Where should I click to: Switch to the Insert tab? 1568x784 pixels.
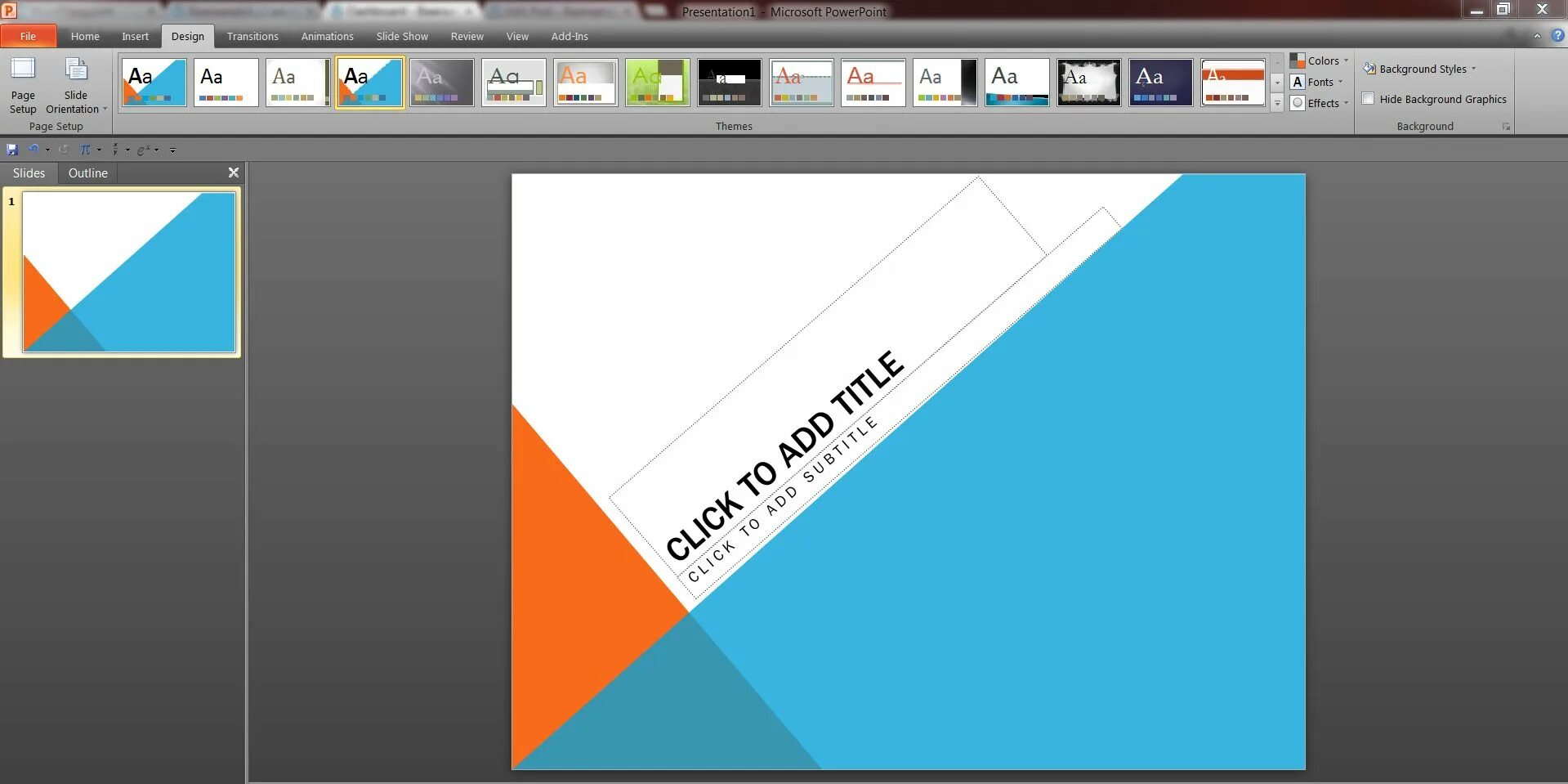tap(135, 36)
